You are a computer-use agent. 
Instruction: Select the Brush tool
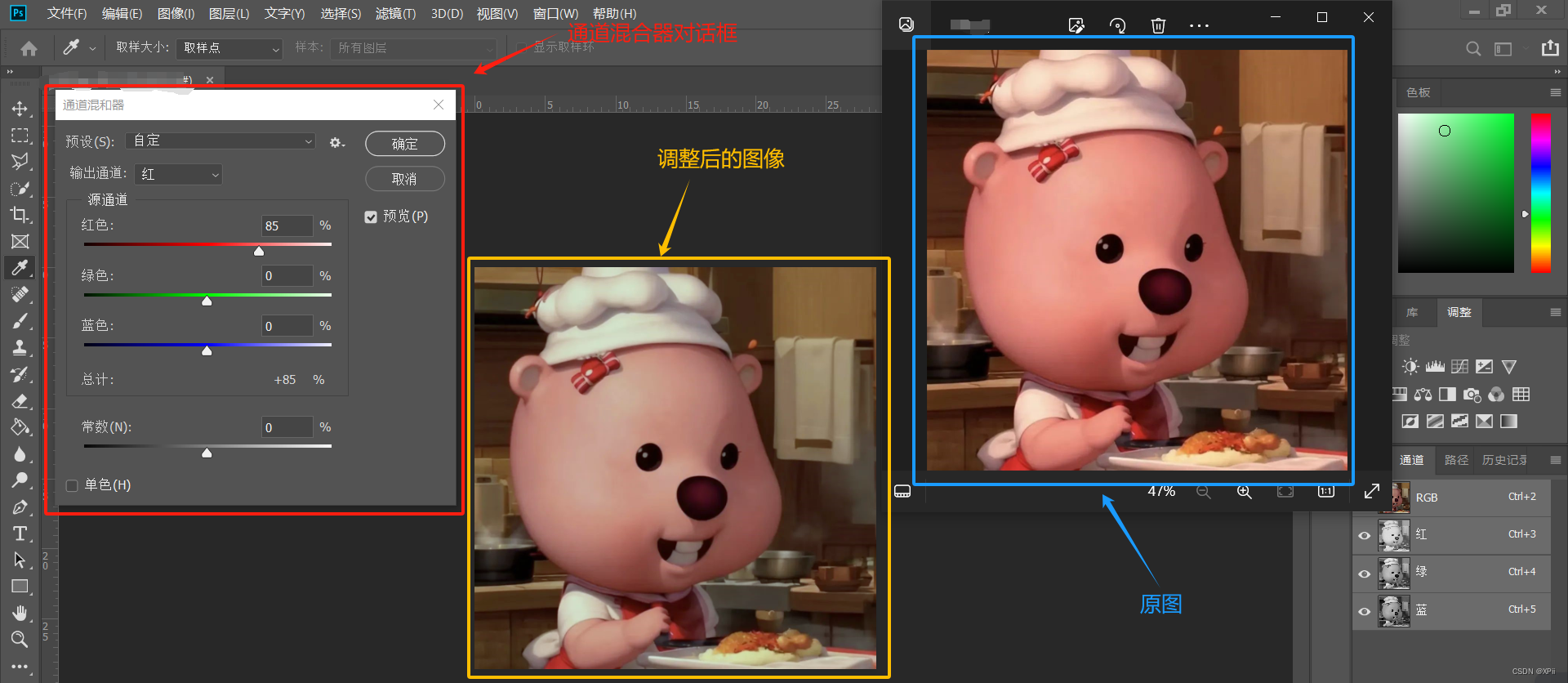click(20, 321)
